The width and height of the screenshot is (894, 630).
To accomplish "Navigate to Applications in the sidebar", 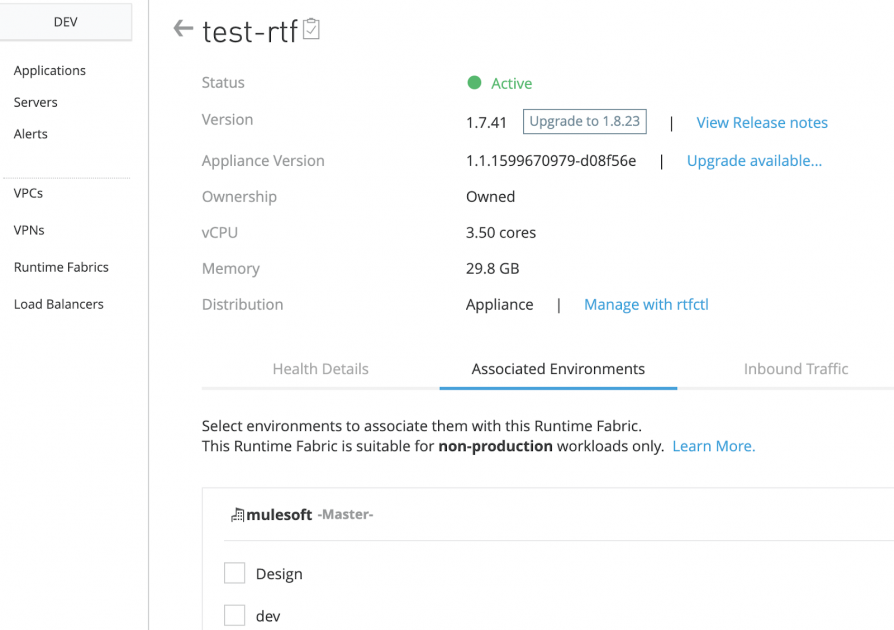I will pos(49,70).
